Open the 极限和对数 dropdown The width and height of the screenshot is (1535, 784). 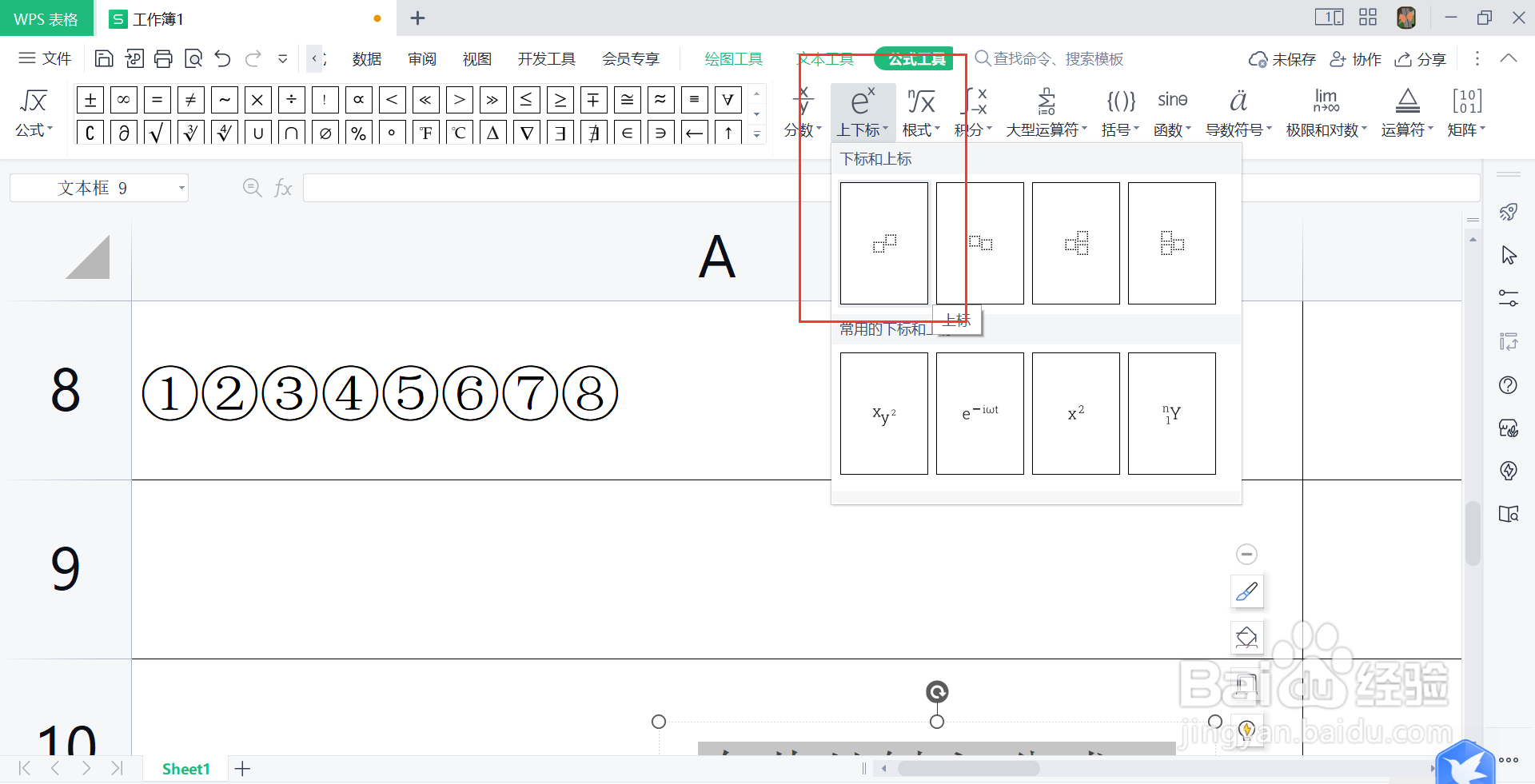click(x=1326, y=112)
